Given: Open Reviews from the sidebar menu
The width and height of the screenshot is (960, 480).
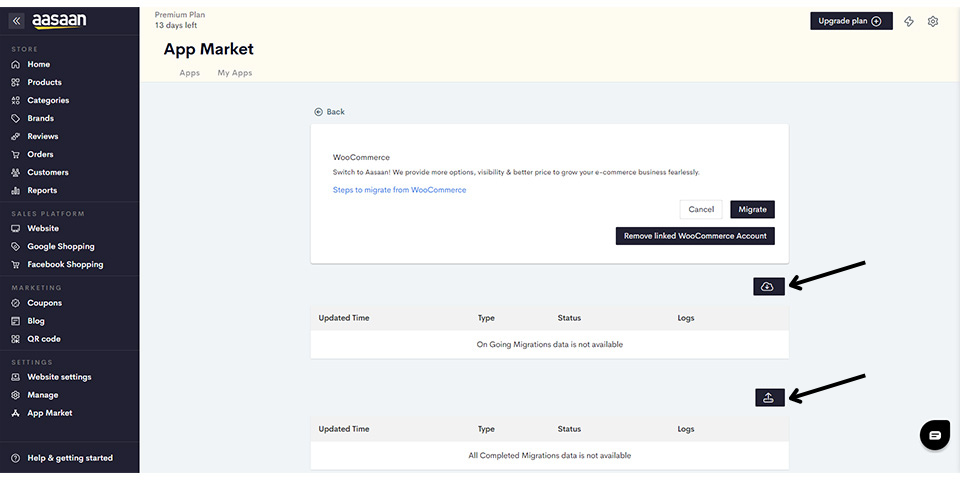Looking at the screenshot, I should [x=43, y=137].
